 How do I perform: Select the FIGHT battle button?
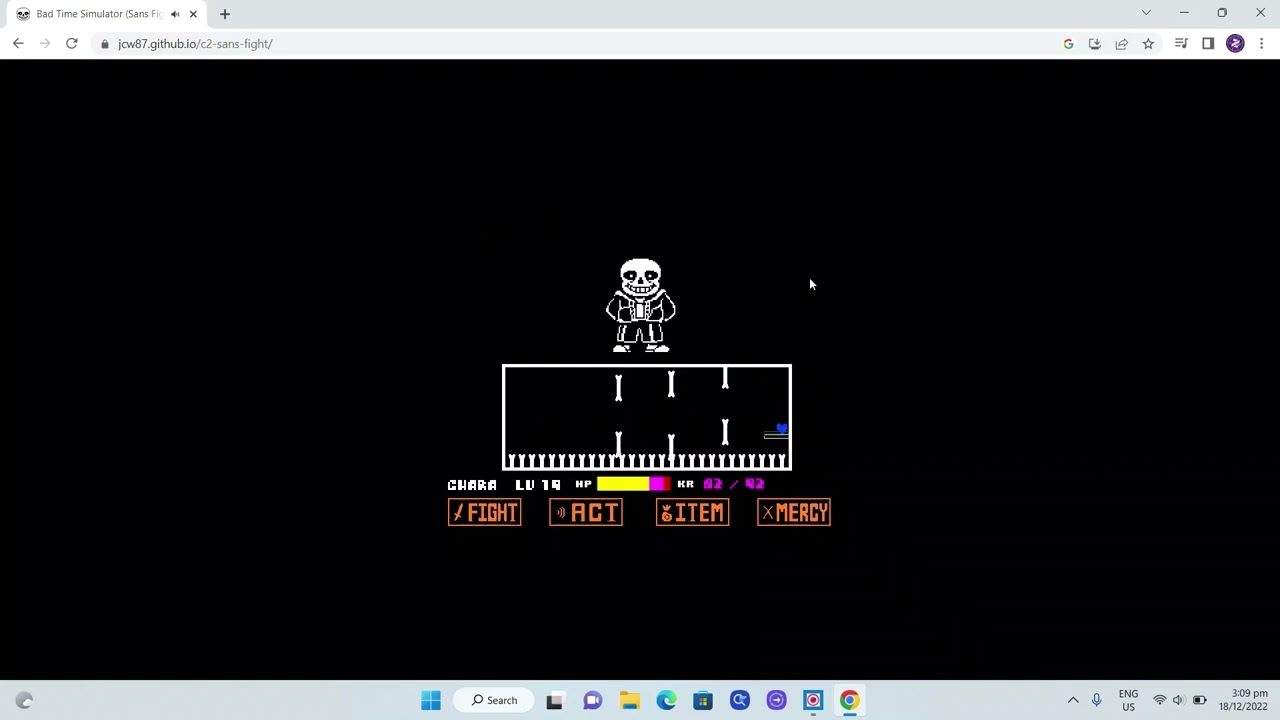484,513
